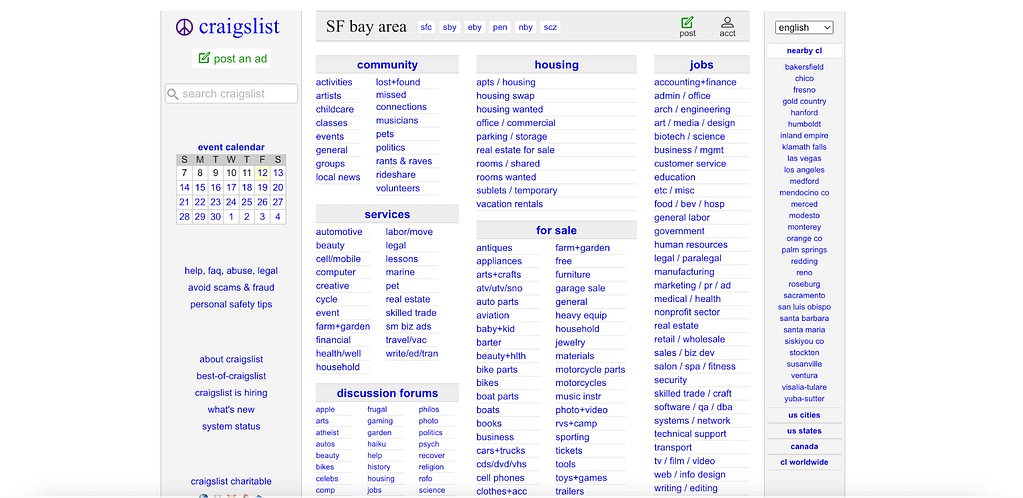This screenshot has width=1023, height=498.
Task: Open the services category header
Action: pos(387,214)
